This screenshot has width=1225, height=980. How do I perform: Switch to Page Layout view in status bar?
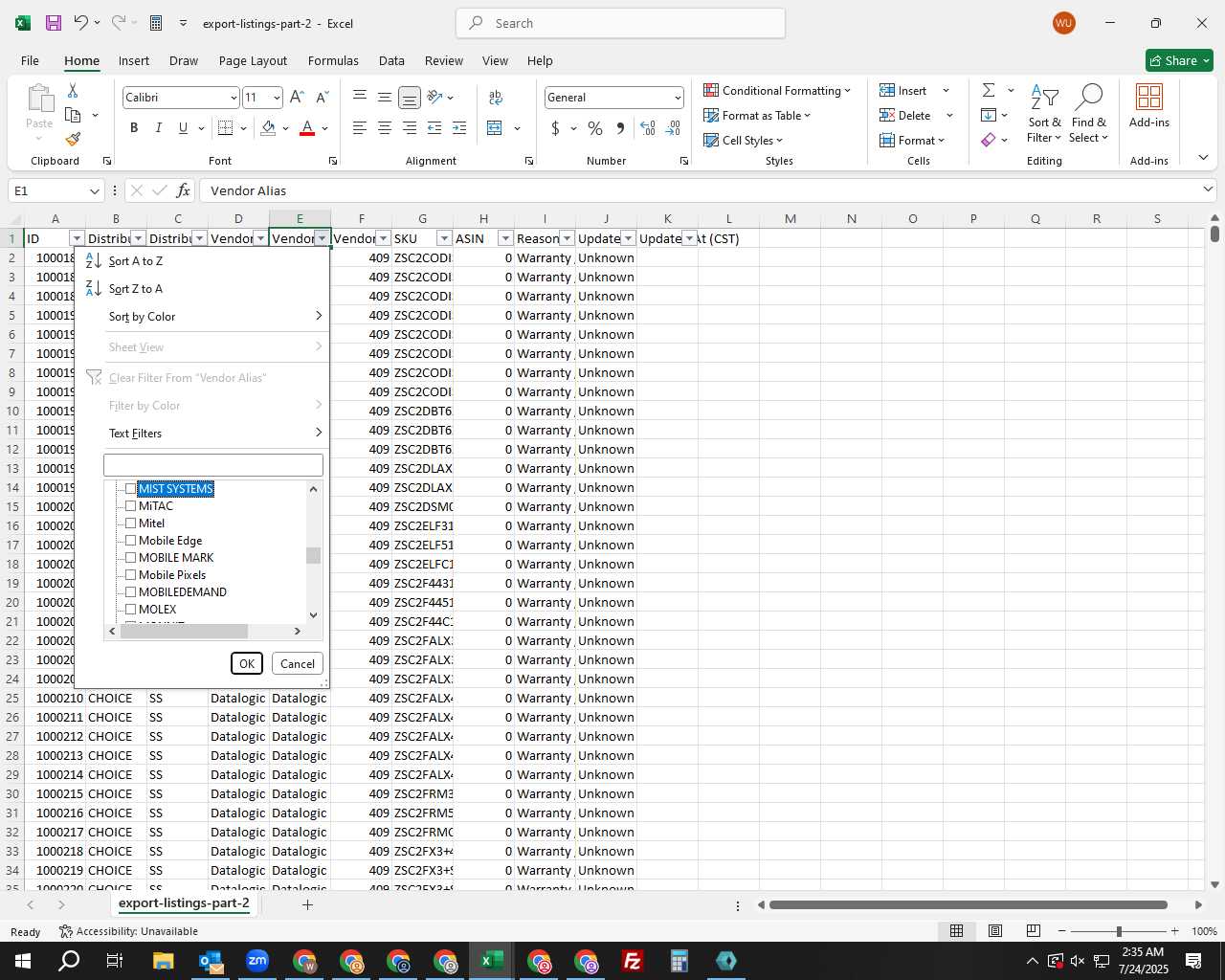pos(994,931)
